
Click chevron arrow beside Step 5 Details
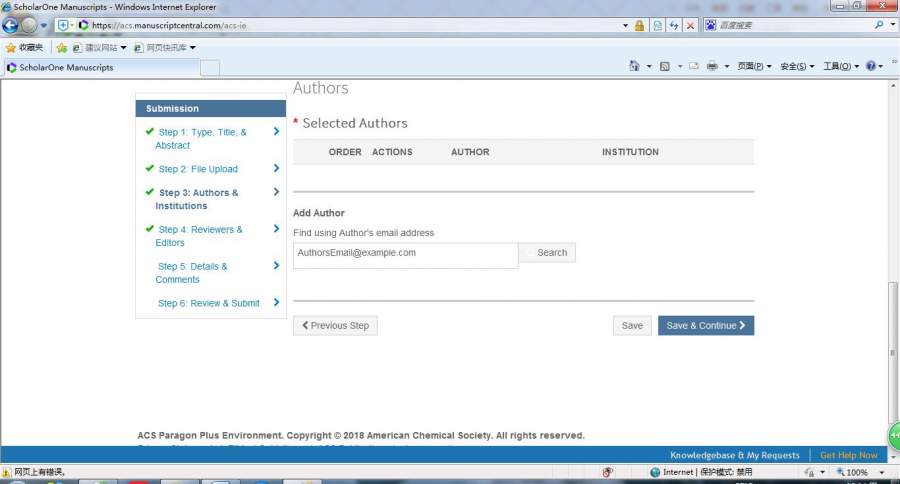click(276, 265)
